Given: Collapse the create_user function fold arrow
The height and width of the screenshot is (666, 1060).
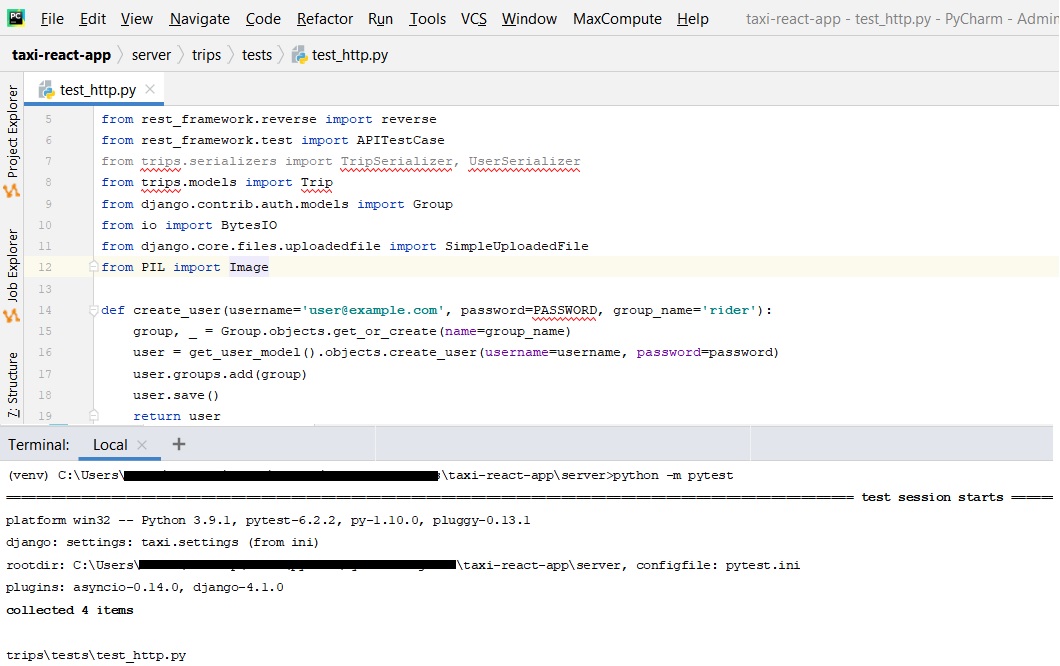Looking at the screenshot, I should tap(93, 309).
